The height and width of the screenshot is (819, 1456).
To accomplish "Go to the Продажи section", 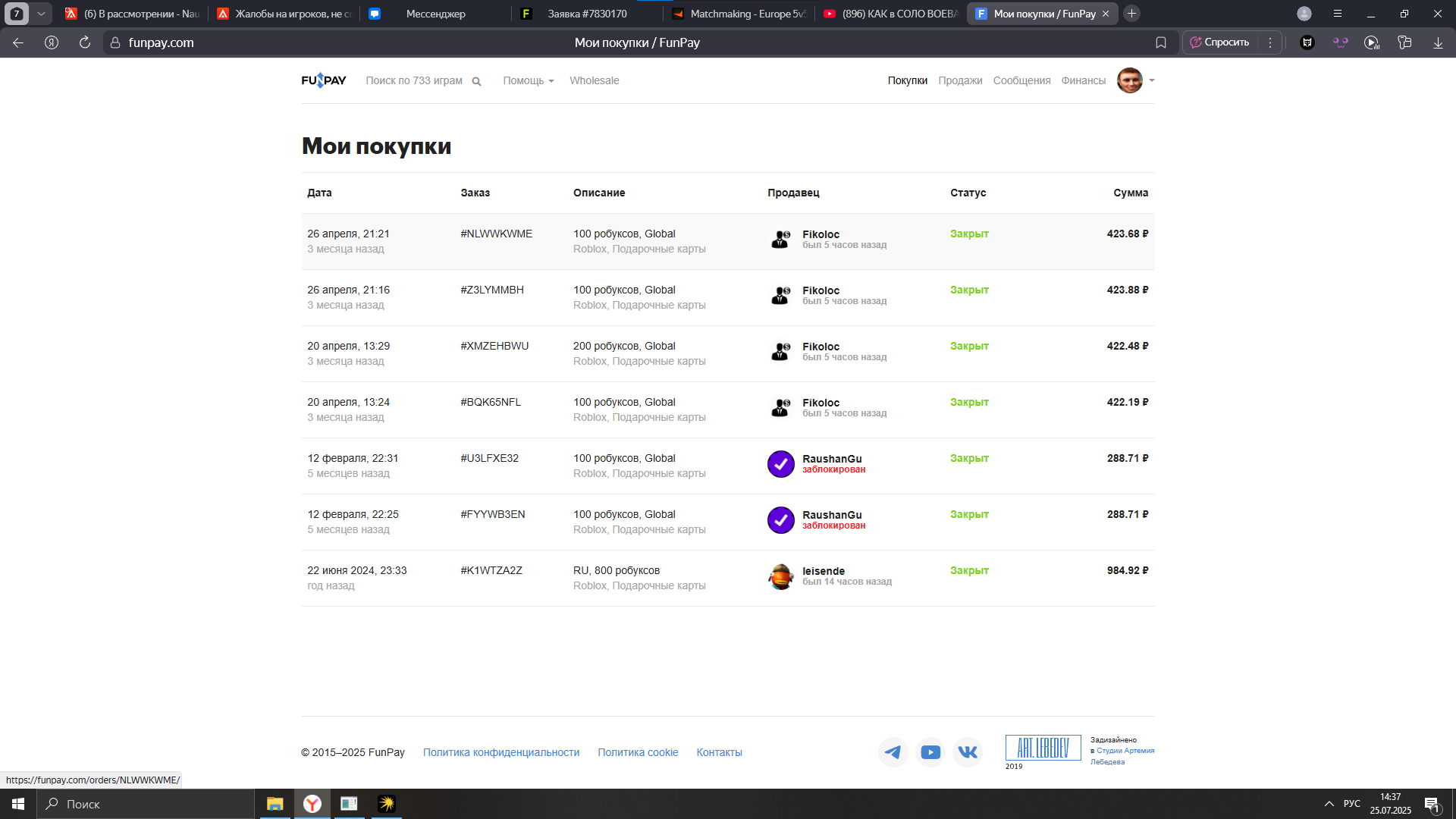I will click(960, 80).
